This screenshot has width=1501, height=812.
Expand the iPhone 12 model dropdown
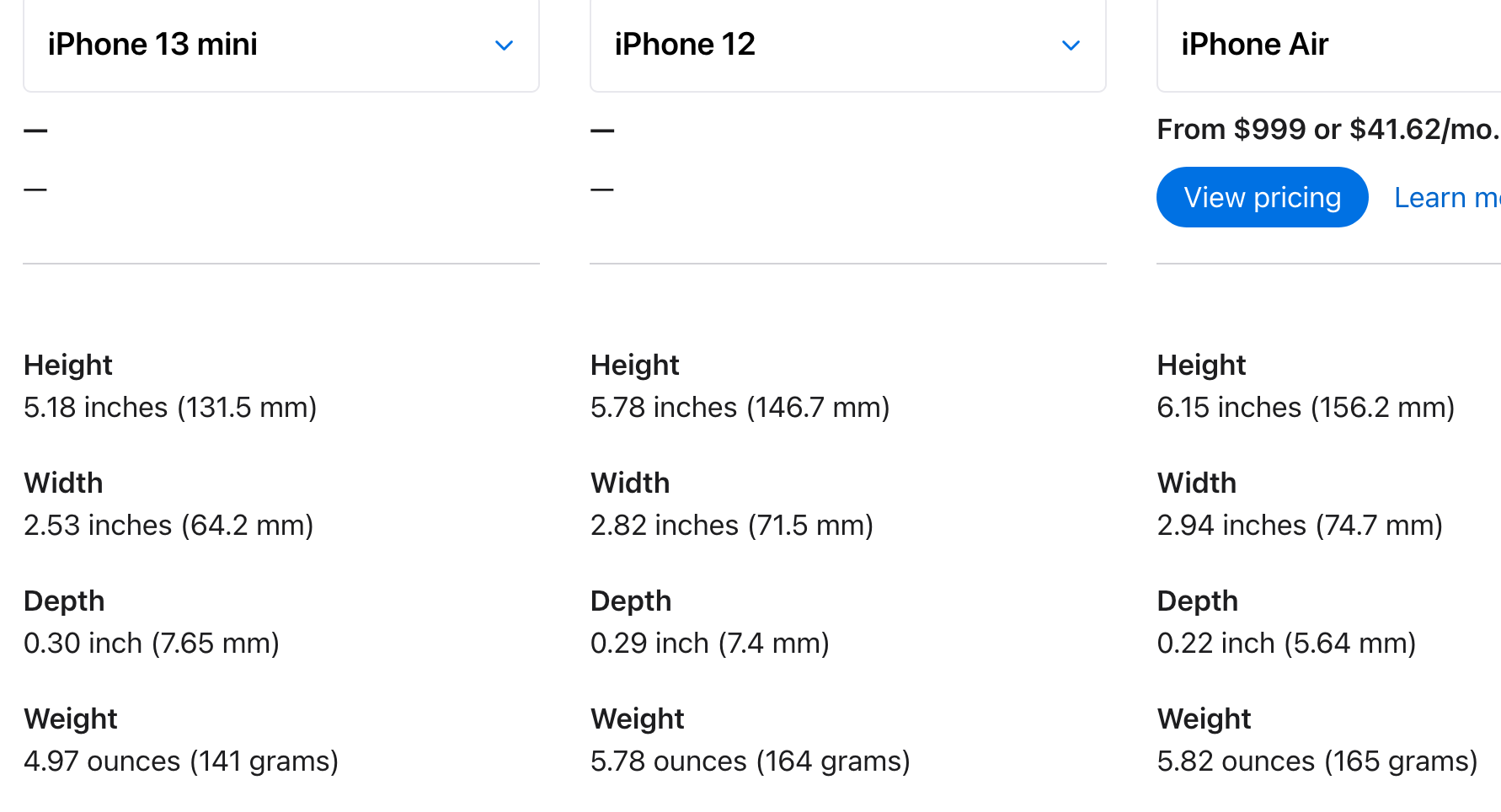(847, 45)
